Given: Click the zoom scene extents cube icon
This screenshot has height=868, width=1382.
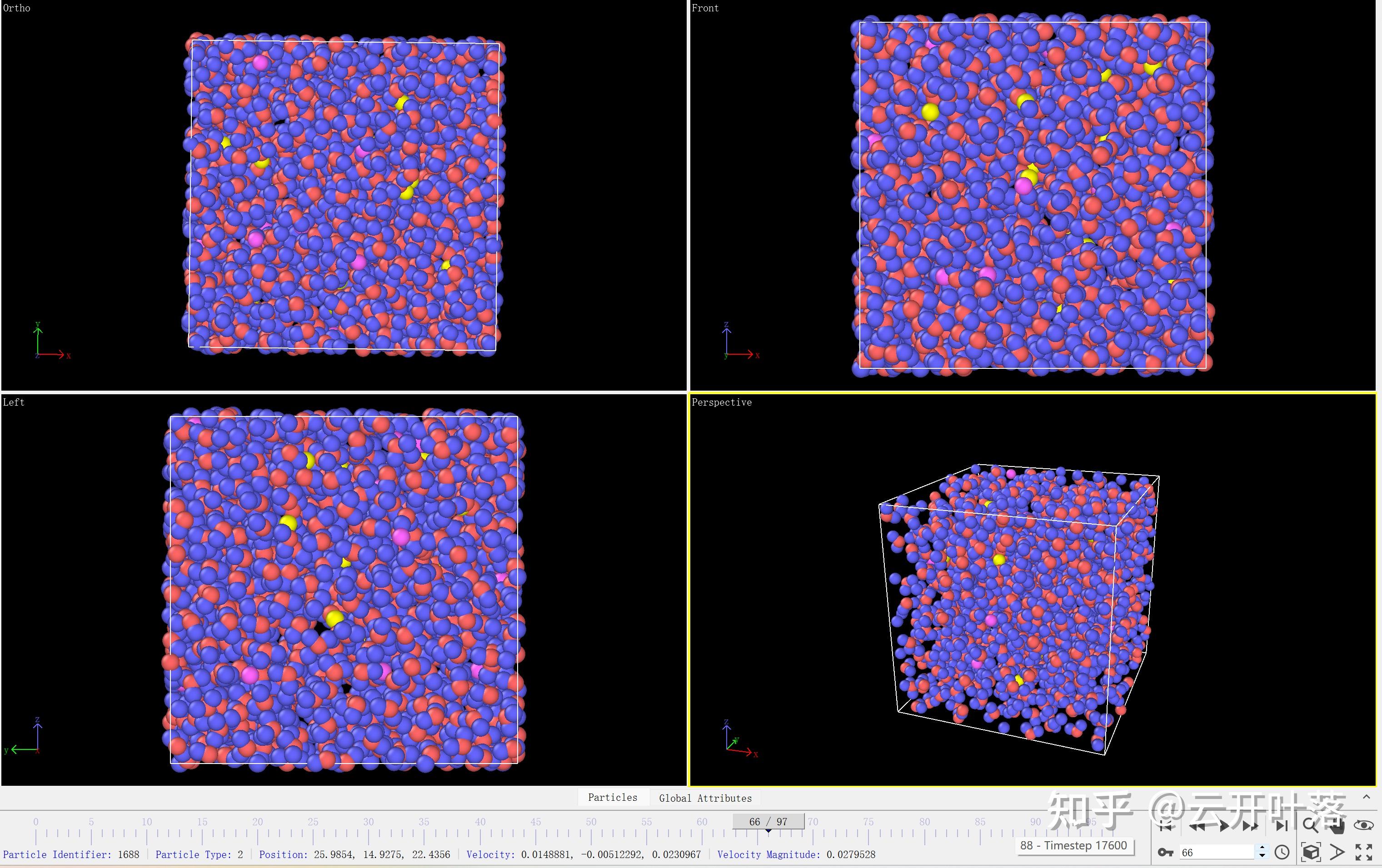Looking at the screenshot, I should pos(1311,853).
